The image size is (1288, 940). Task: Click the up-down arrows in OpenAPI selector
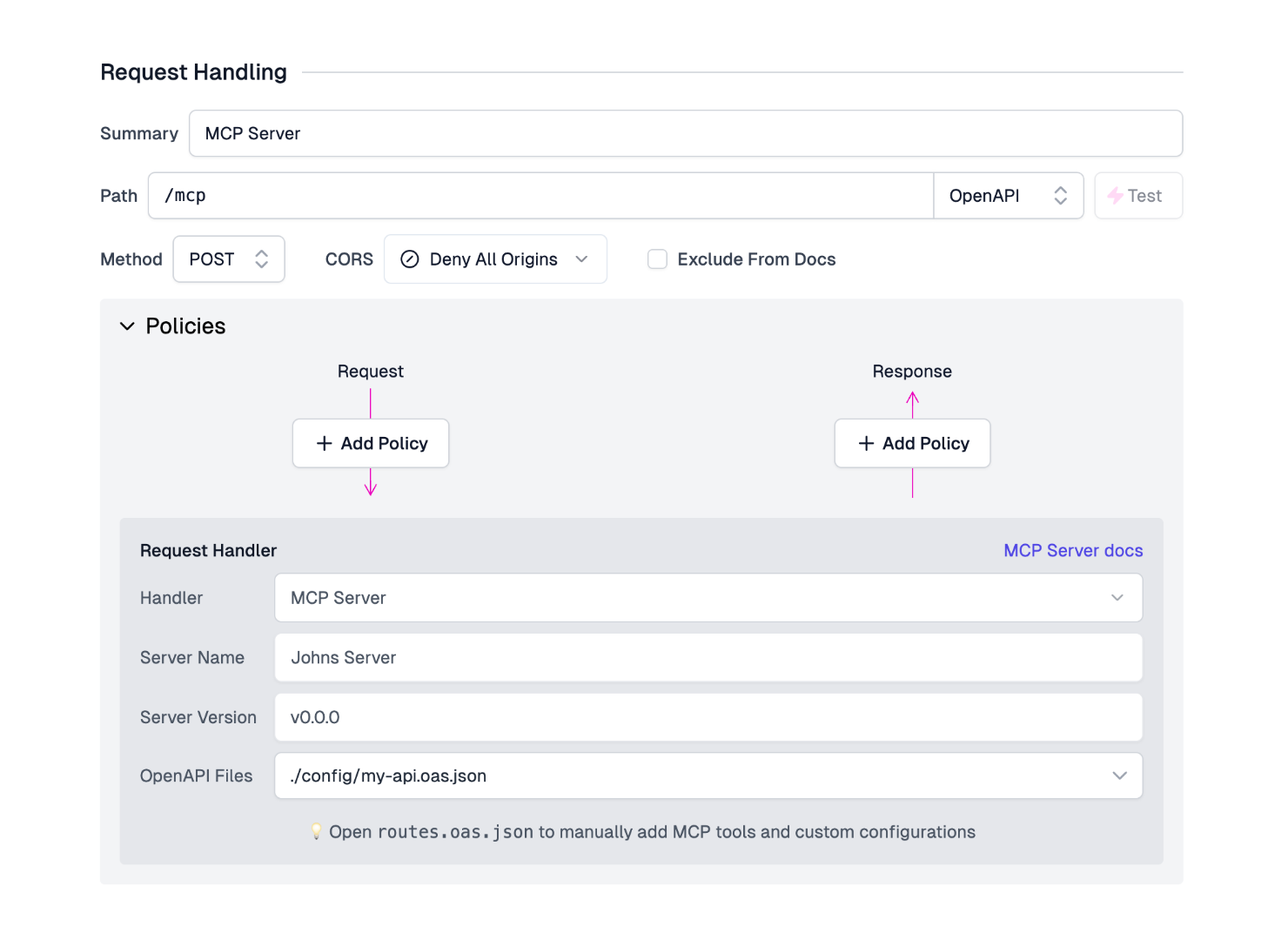coord(1060,196)
